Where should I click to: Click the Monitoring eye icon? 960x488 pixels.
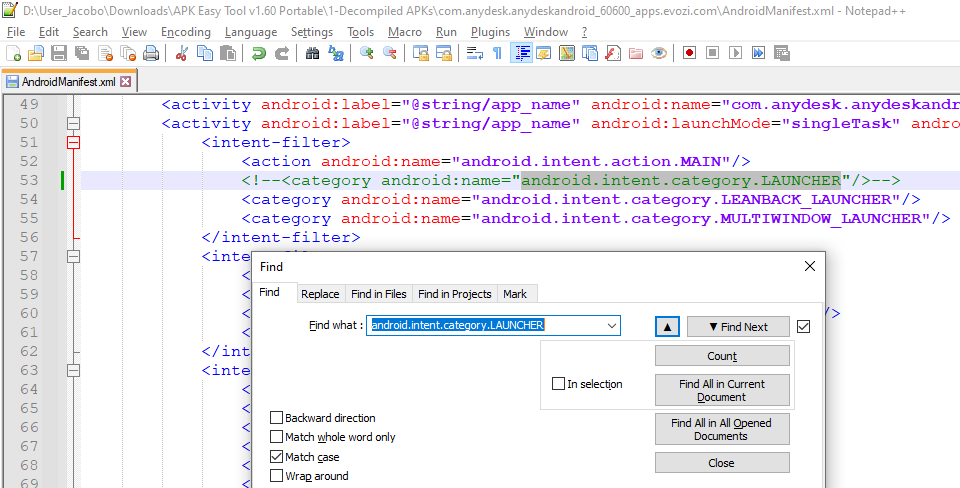click(659, 53)
